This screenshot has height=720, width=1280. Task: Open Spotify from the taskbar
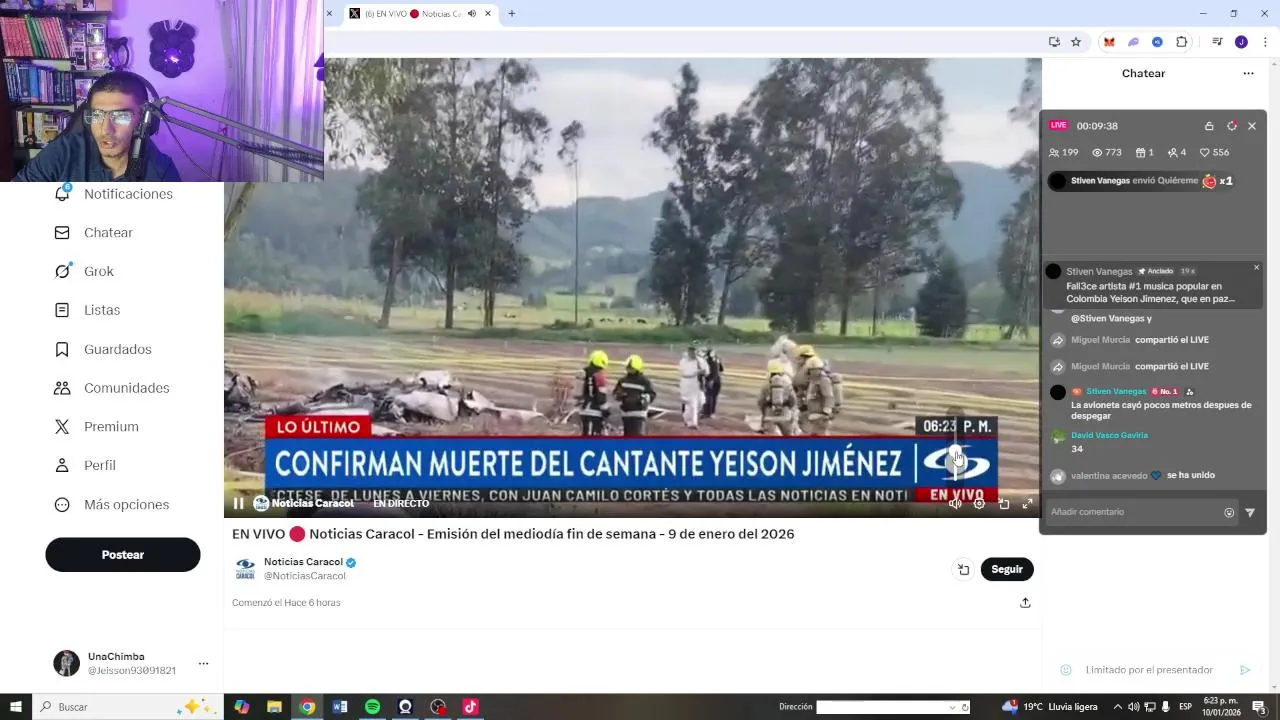[x=372, y=707]
